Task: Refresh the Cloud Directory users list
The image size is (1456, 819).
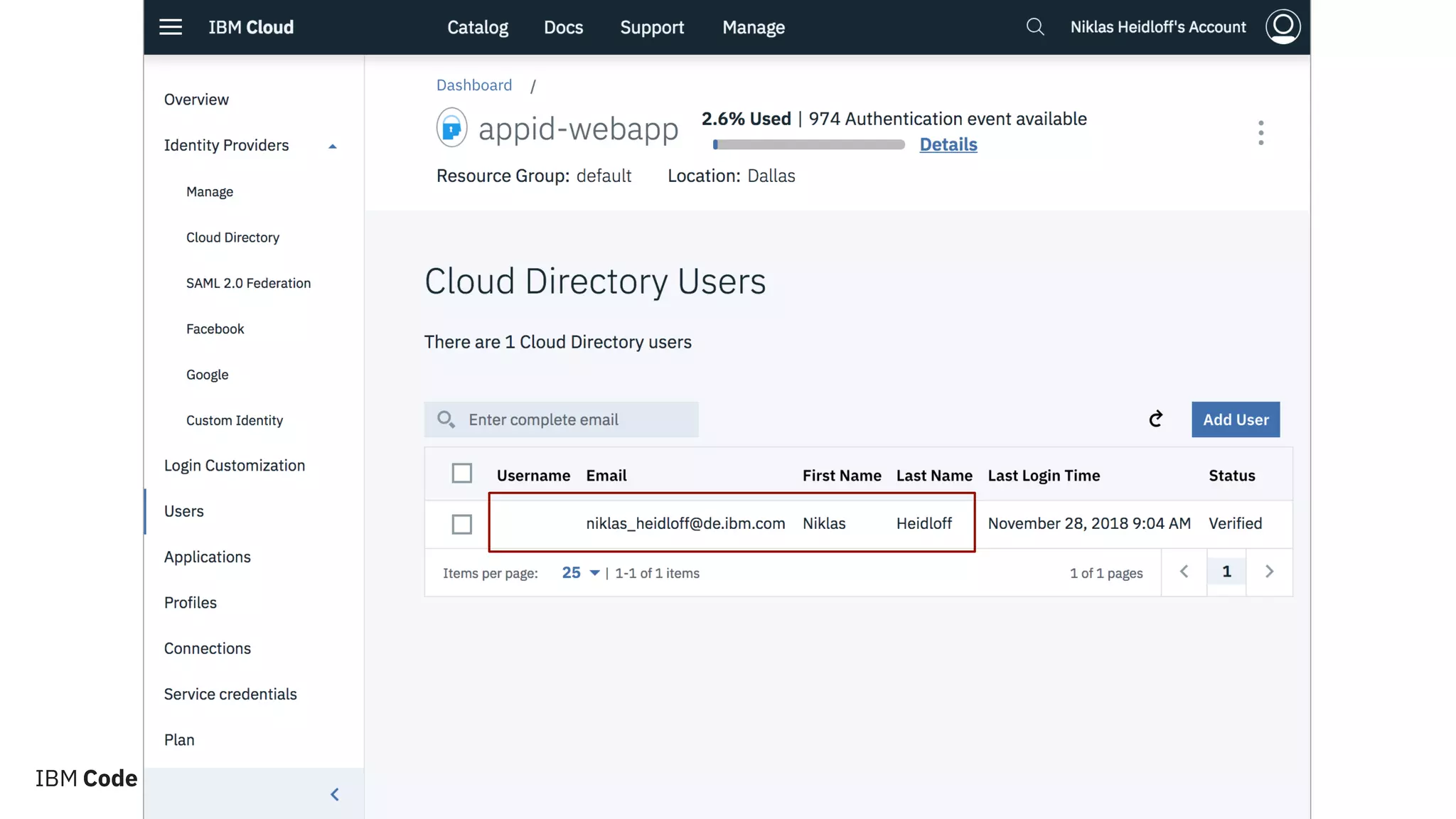Action: 1156,419
